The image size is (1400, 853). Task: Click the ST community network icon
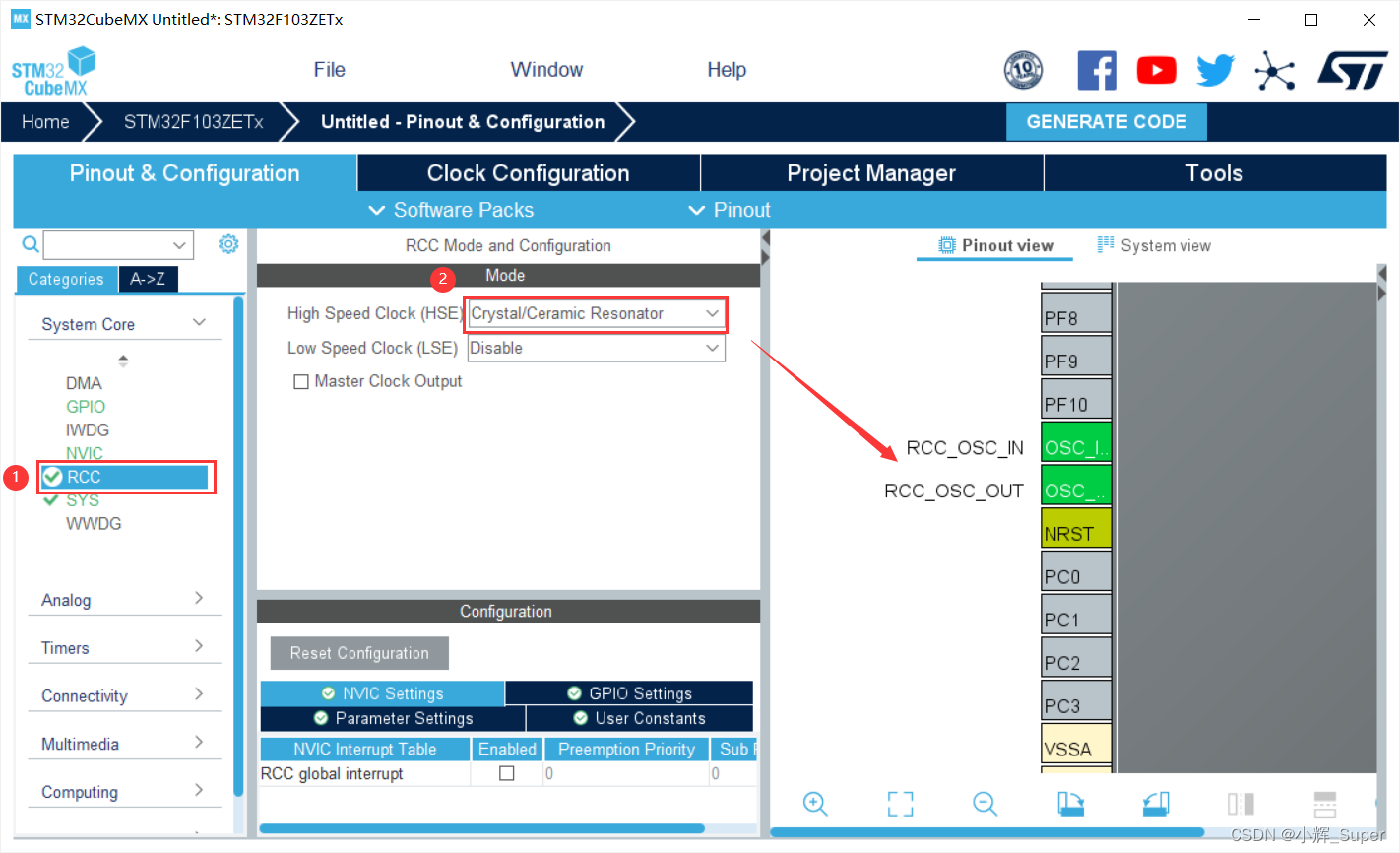click(x=1274, y=71)
